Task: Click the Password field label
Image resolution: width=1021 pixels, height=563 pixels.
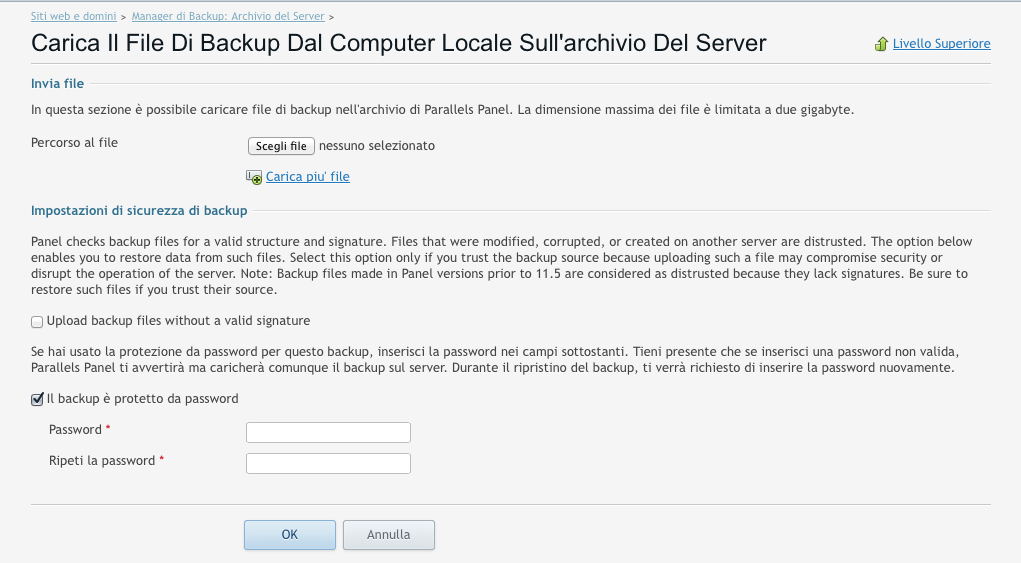Action: click(76, 430)
